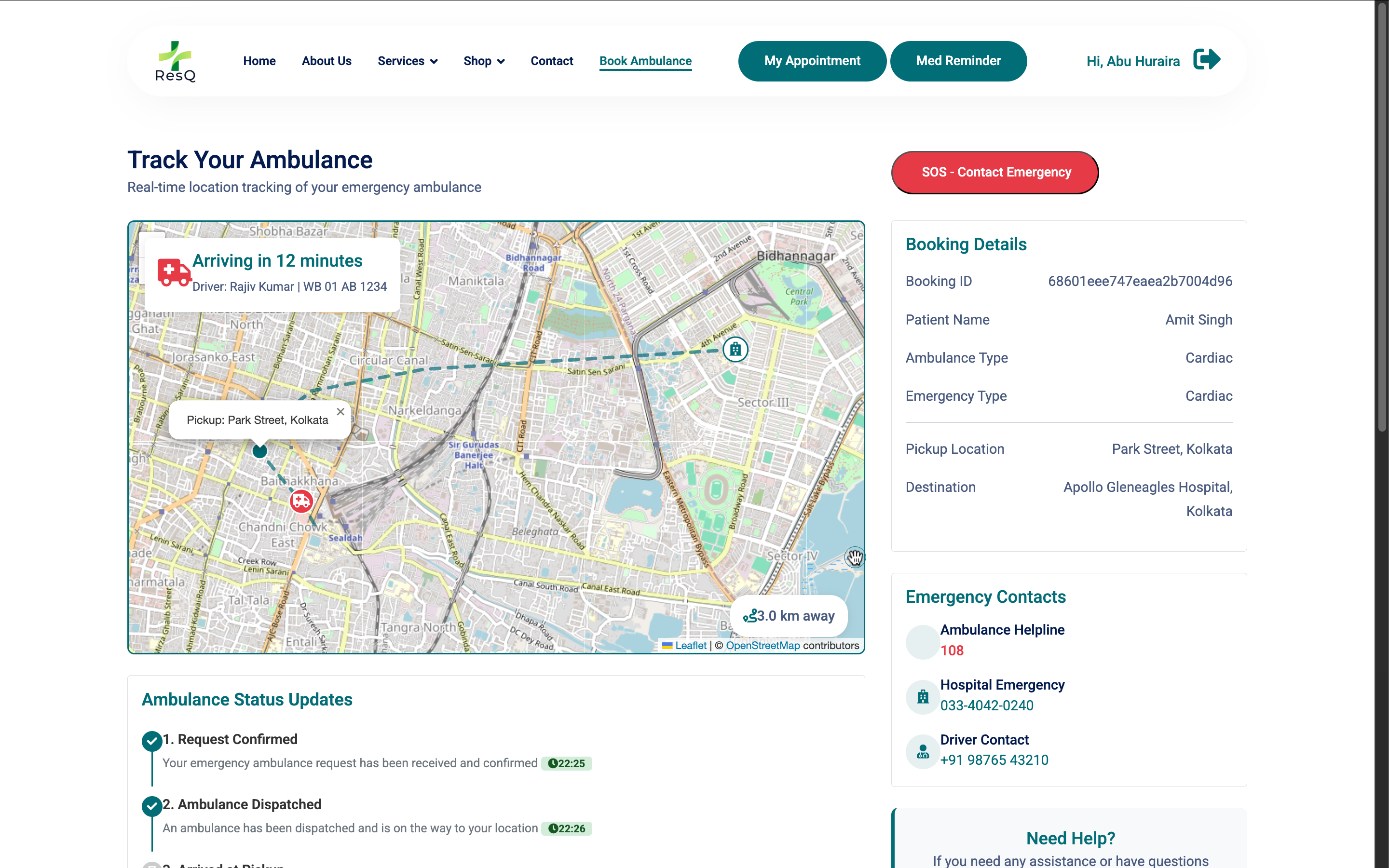Open My Appointment
1389x868 pixels.
coord(812,61)
